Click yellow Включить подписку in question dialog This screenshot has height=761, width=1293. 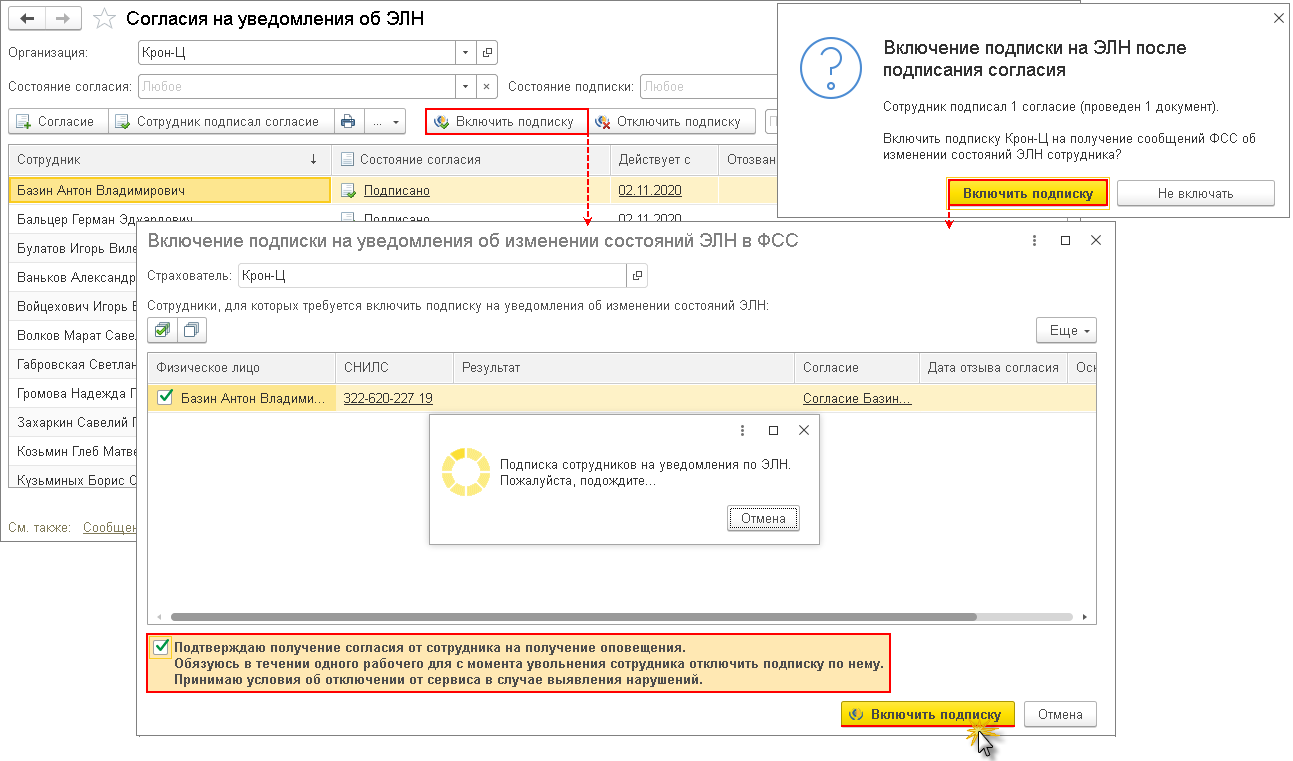tap(1028, 193)
